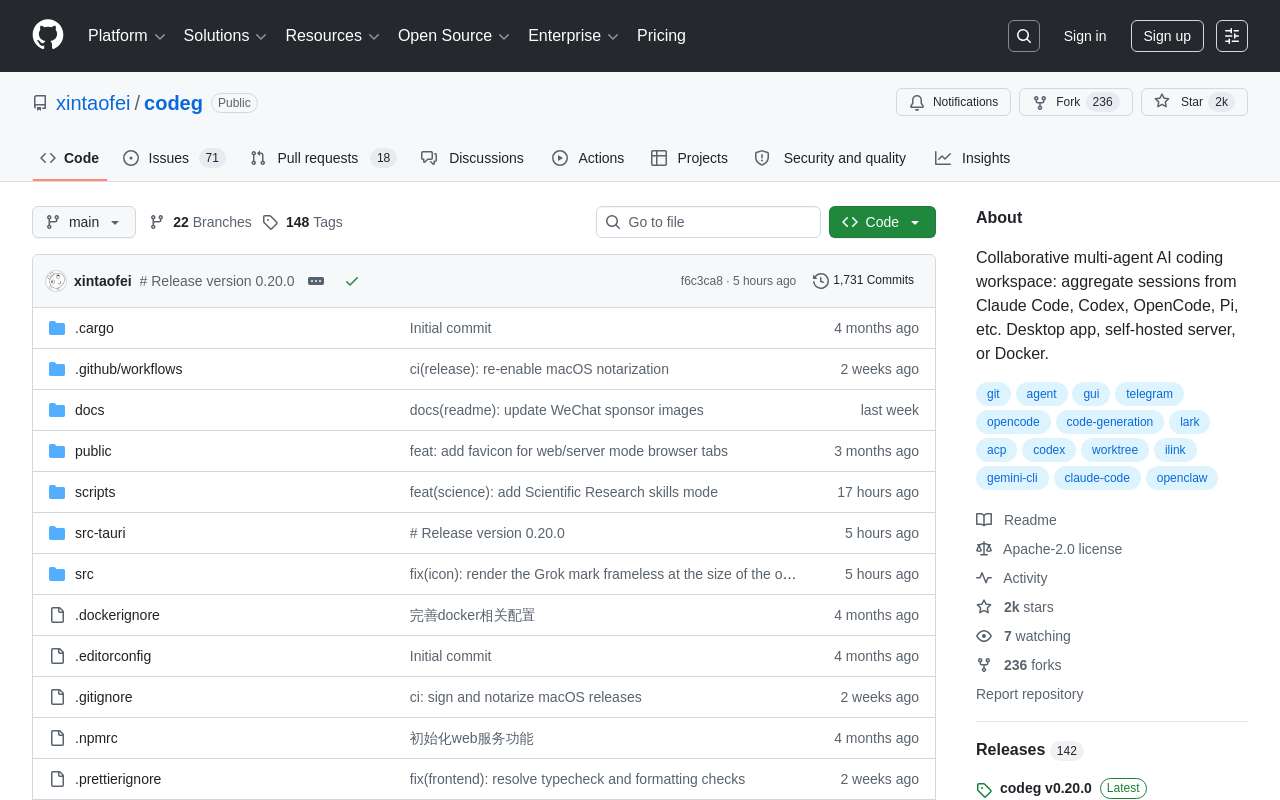Open the Report repository link
Screen dimensions: 1280x800
[x=1029, y=694]
